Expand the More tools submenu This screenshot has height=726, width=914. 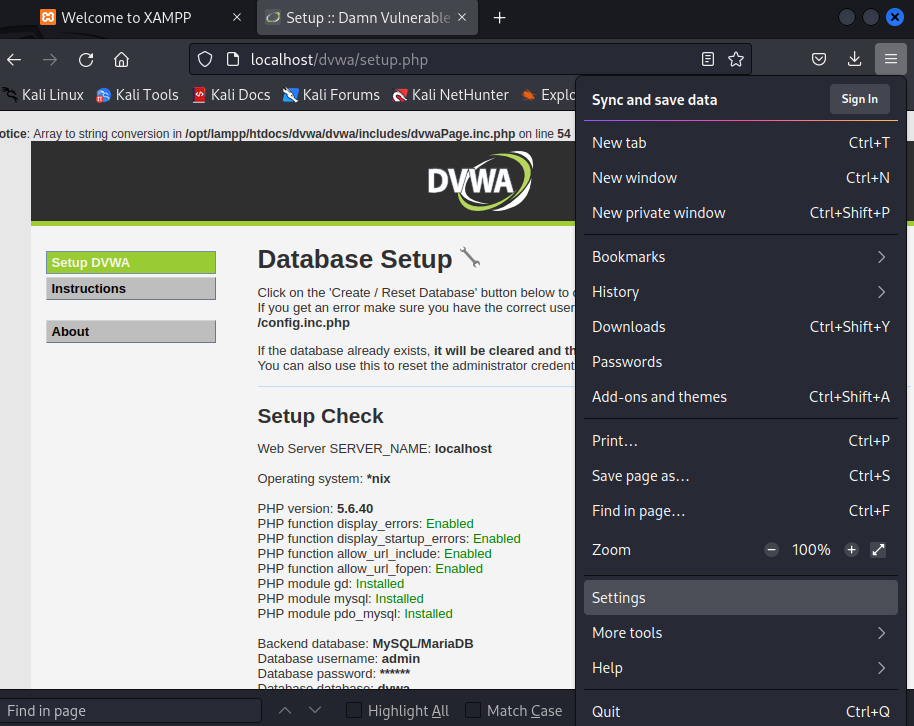coord(740,633)
